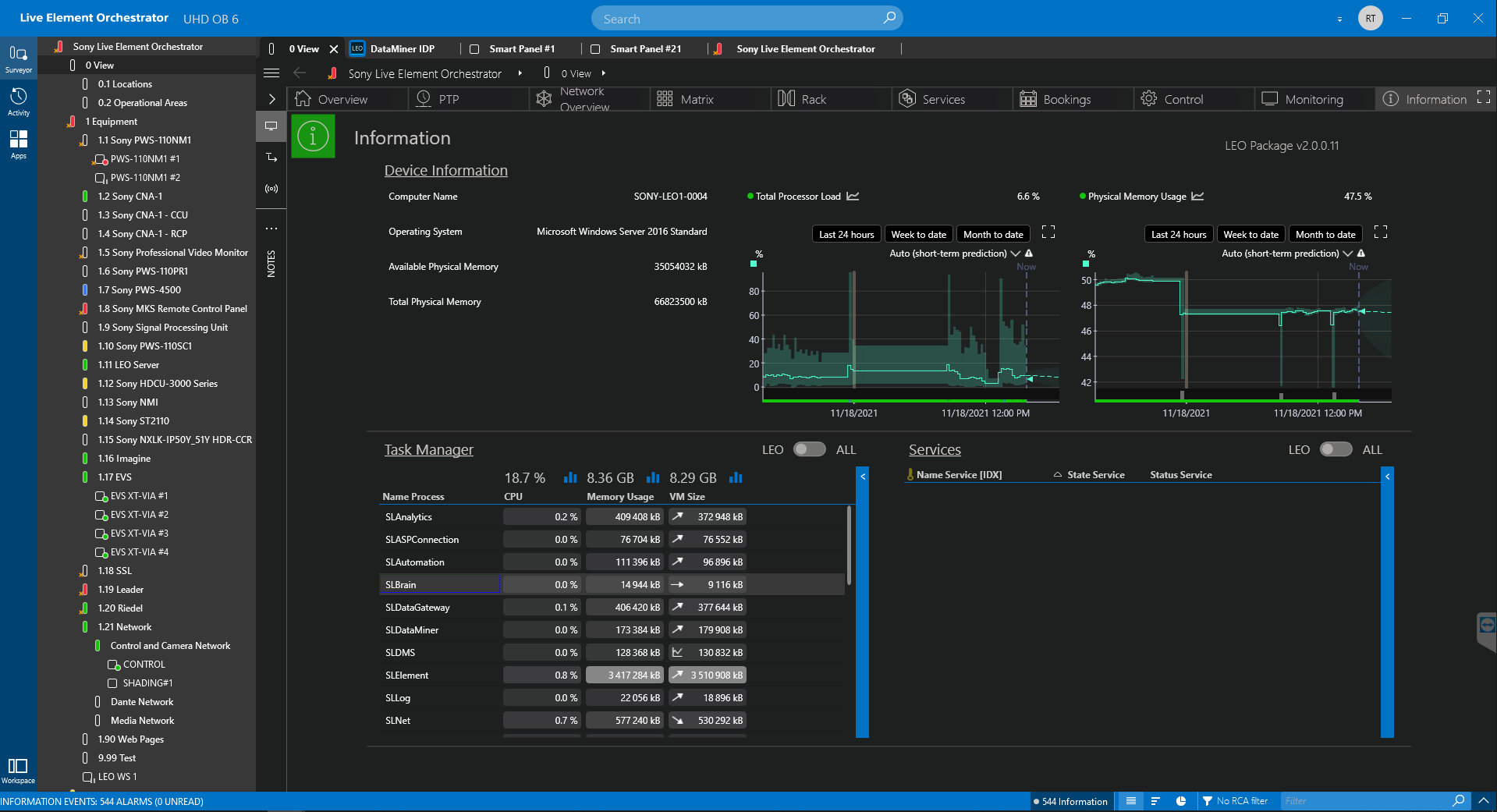
Task: Open Smart Panel #21 tab
Action: [645, 48]
